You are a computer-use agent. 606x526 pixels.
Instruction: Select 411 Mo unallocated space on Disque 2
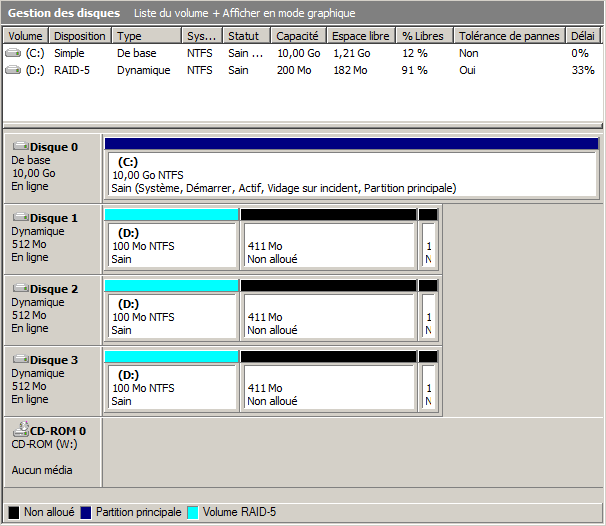pyautogui.click(x=328, y=316)
